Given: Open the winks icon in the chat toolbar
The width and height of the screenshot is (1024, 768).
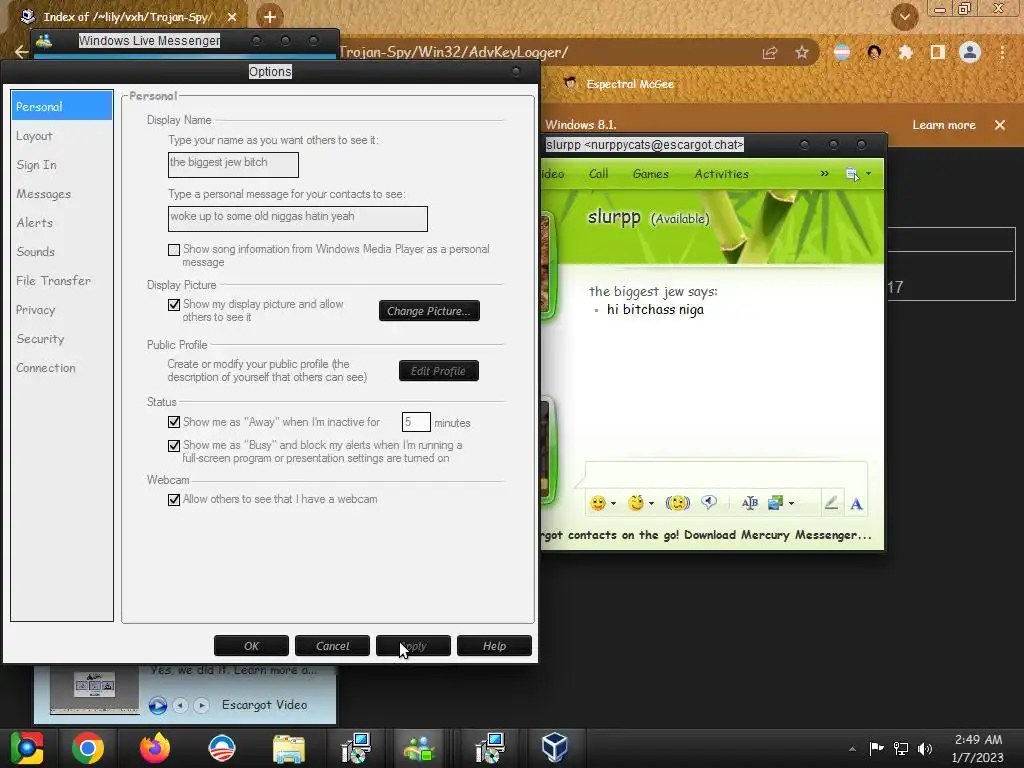Looking at the screenshot, I should [636, 503].
